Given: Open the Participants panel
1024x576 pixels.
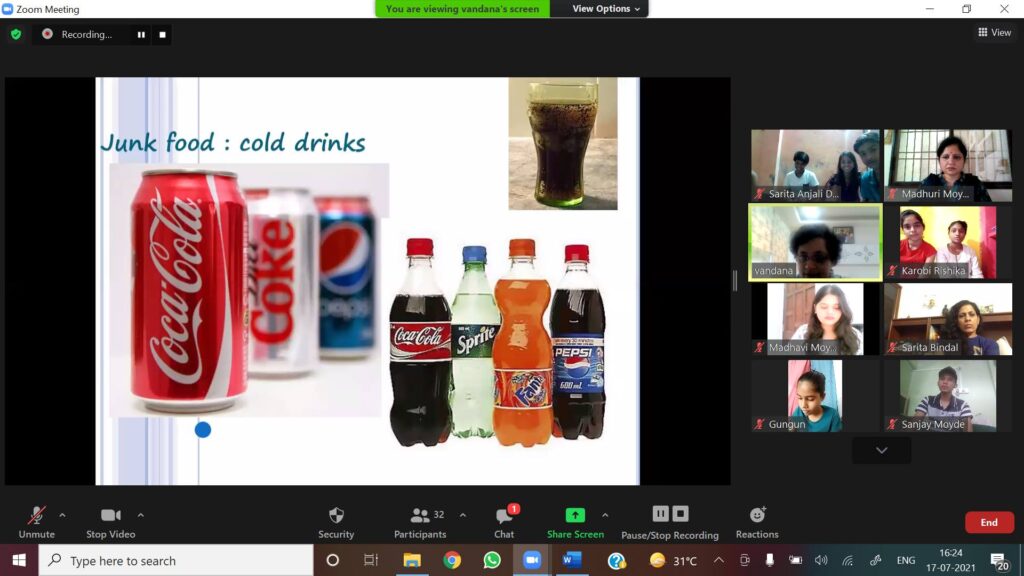Looking at the screenshot, I should coord(420,522).
